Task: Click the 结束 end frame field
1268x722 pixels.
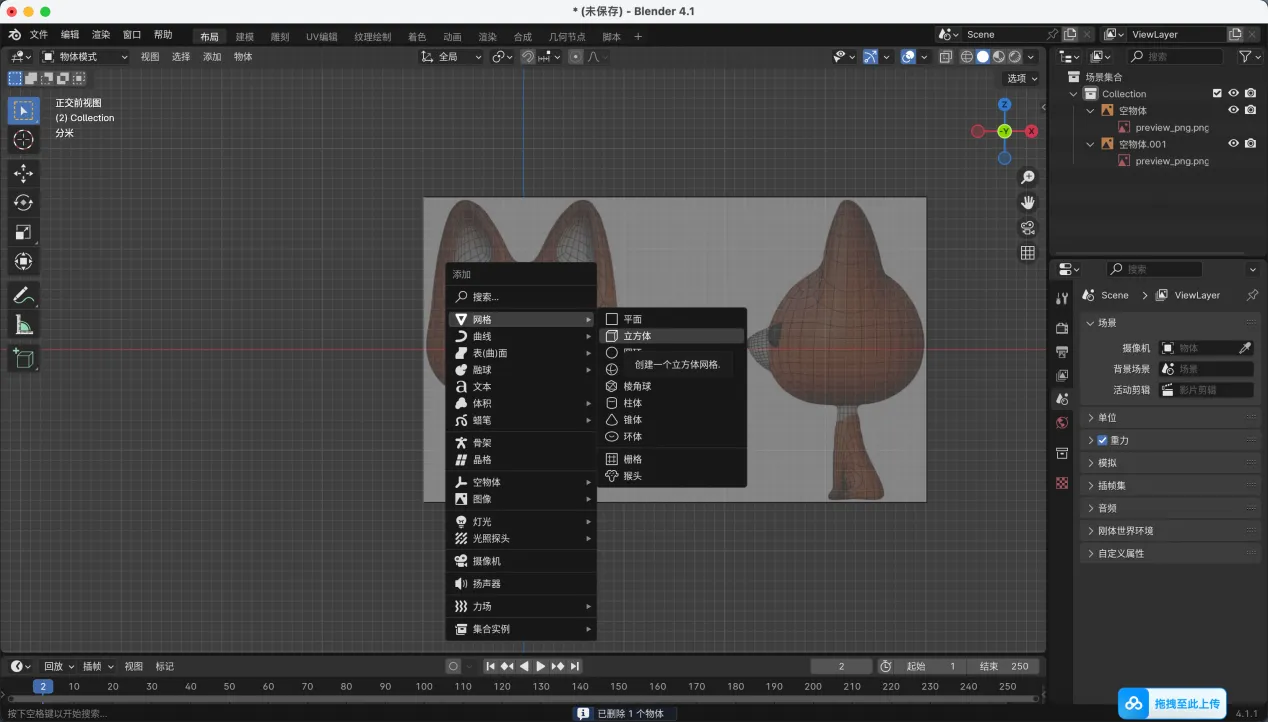Action: pyautogui.click(x=1005, y=666)
